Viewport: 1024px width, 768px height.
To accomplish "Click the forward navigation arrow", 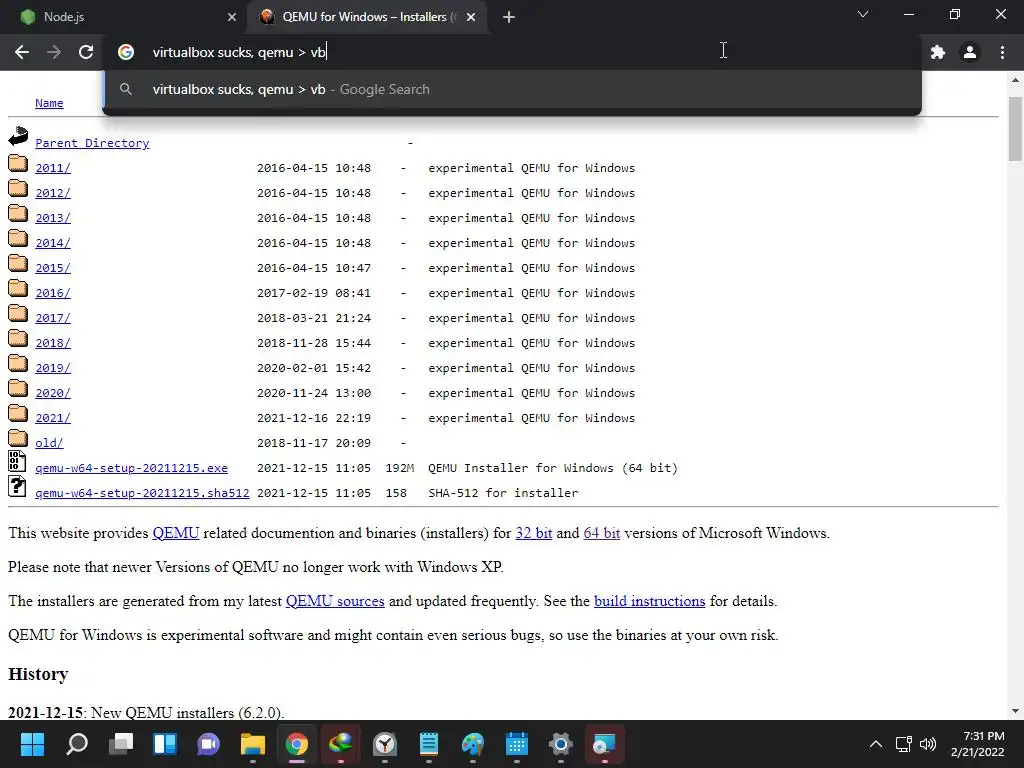I will click(54, 52).
